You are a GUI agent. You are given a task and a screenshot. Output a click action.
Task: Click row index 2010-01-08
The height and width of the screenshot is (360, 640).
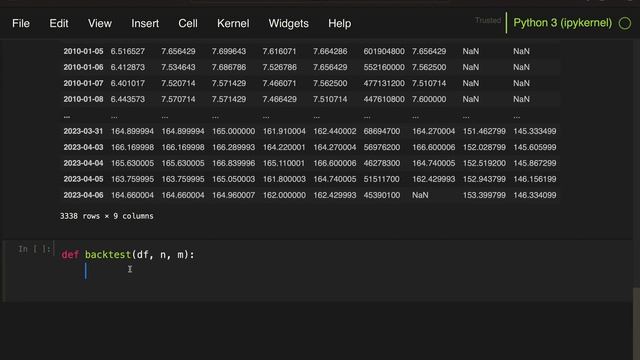click(x=83, y=99)
